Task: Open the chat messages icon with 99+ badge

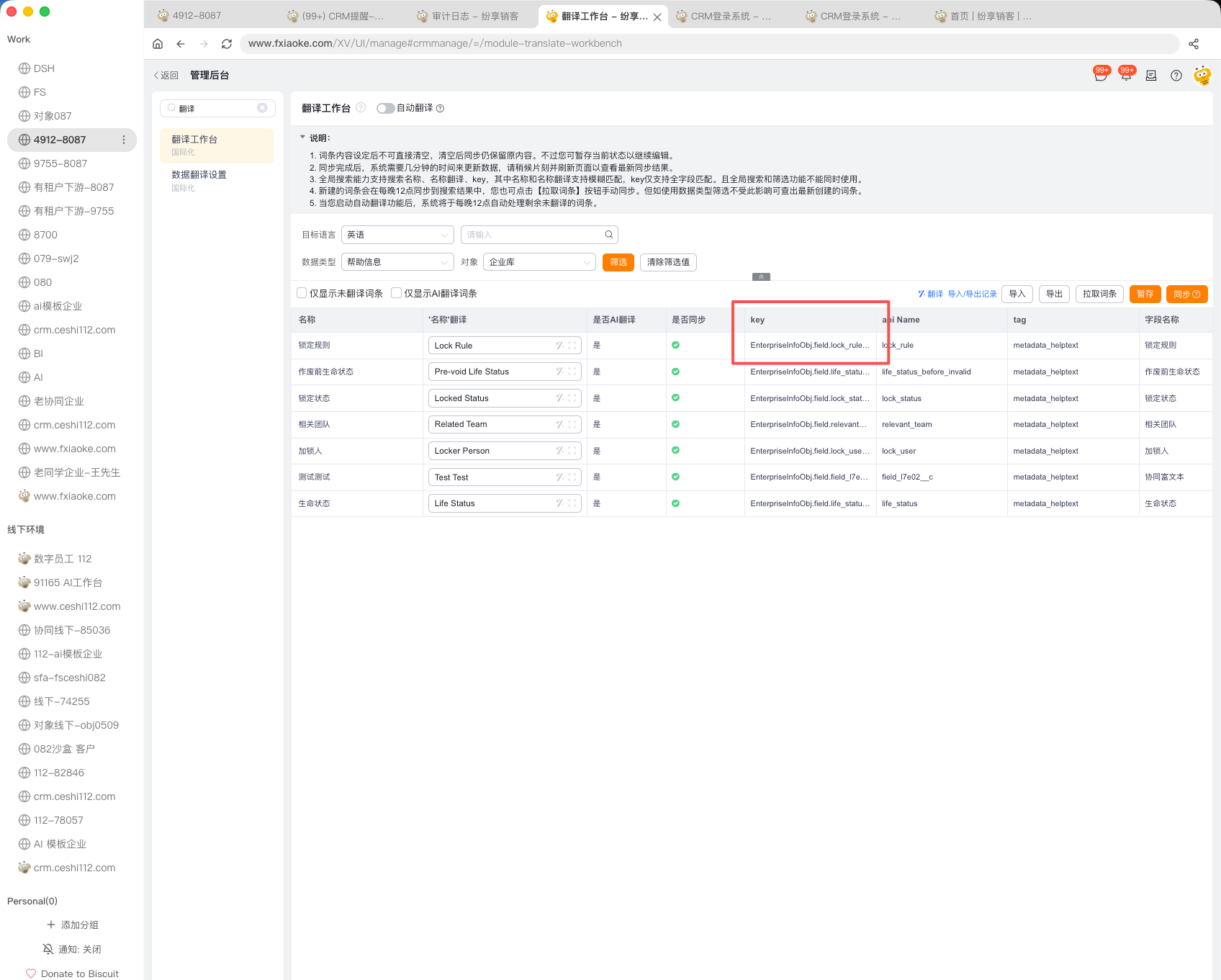Action: 1100,75
